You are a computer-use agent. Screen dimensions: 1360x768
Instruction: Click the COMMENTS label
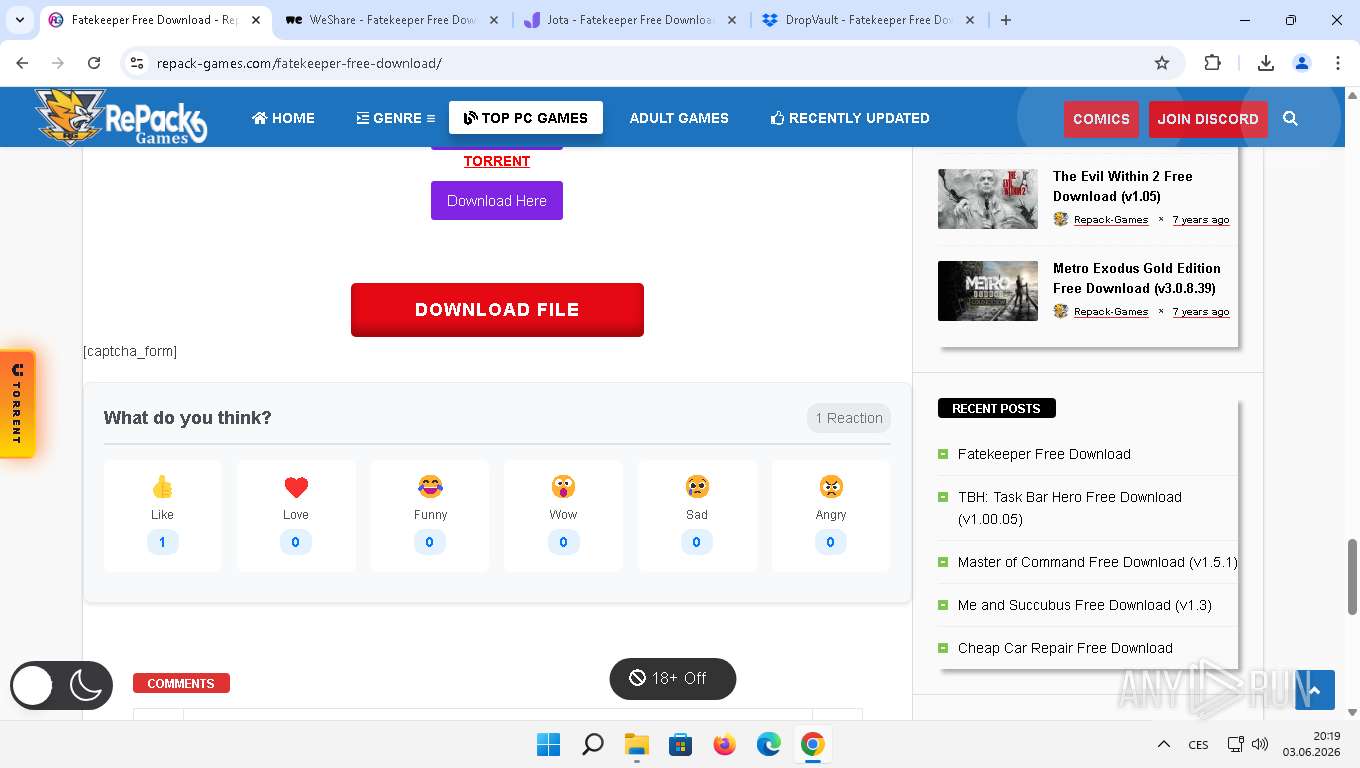(181, 684)
